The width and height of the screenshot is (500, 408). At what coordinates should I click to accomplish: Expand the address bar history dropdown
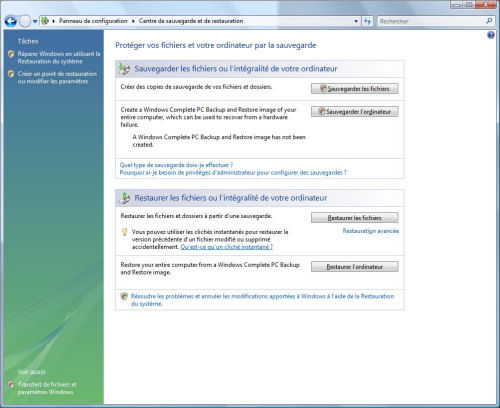(x=356, y=21)
